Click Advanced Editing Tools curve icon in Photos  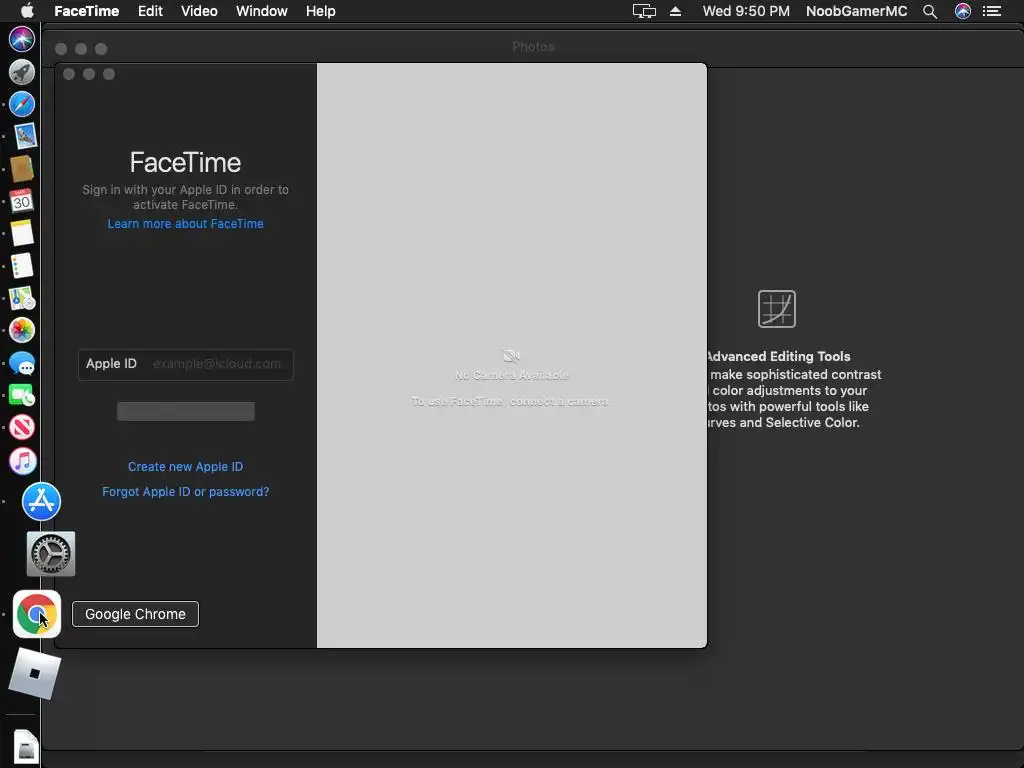pyautogui.click(x=776, y=309)
